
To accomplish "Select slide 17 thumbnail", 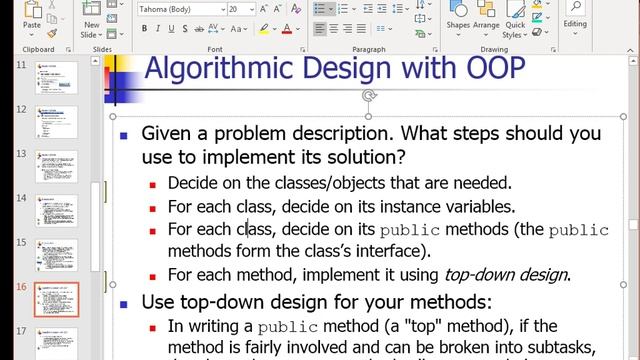I will coord(56,344).
